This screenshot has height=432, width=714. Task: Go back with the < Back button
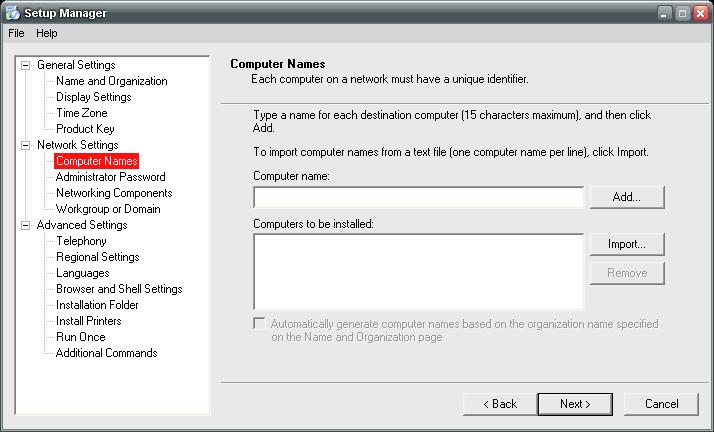(x=500, y=404)
